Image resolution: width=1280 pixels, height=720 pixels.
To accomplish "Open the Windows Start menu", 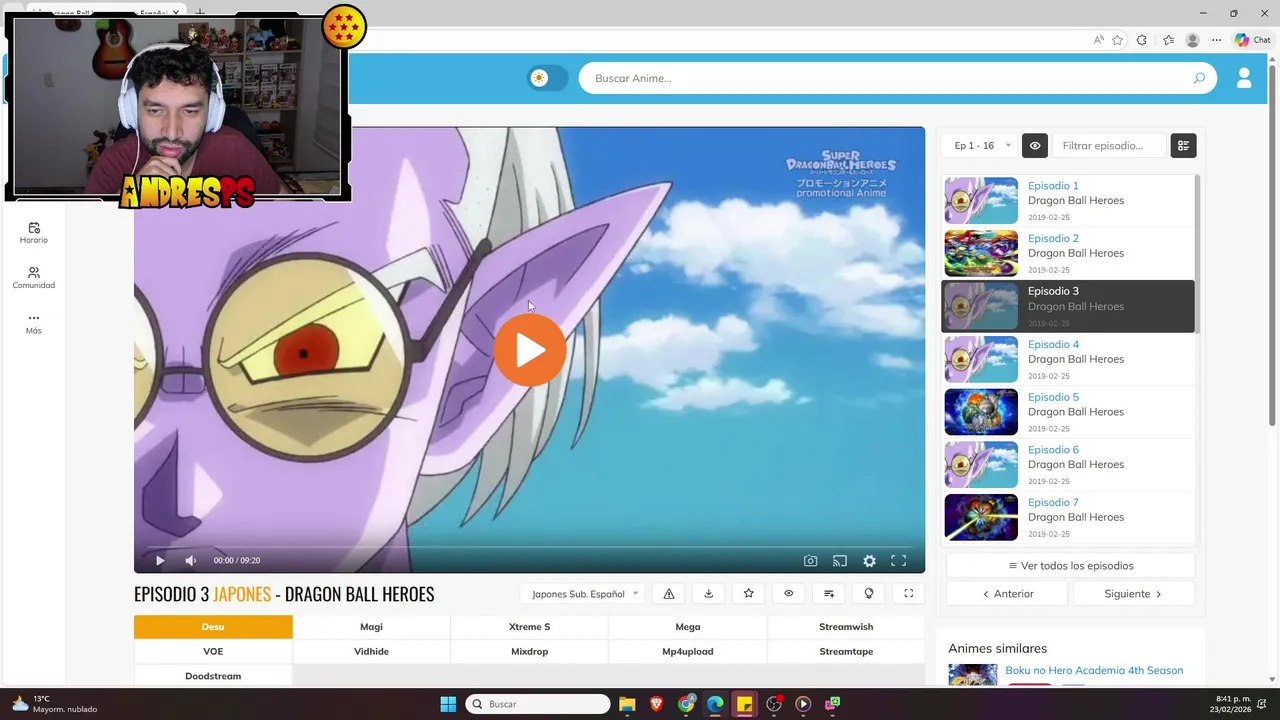I will [448, 704].
